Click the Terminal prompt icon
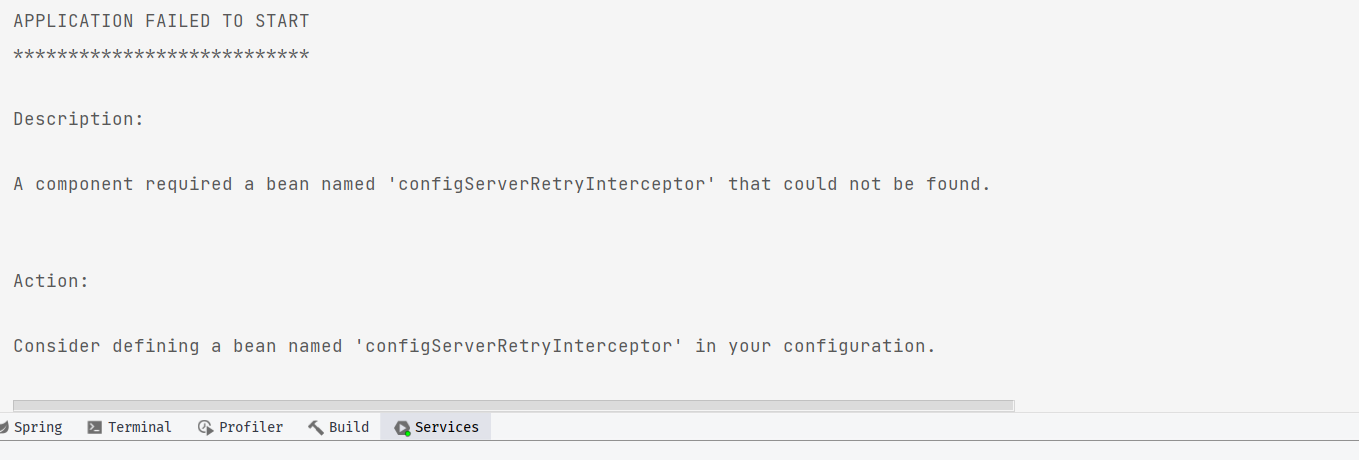The width and height of the screenshot is (1359, 460). tap(94, 427)
